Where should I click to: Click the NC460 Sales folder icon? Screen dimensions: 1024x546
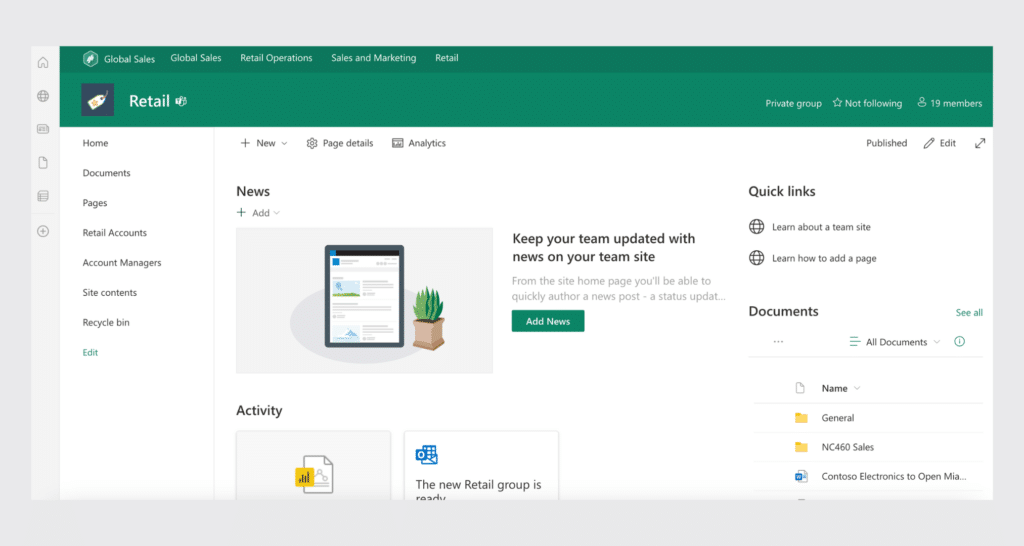point(801,447)
